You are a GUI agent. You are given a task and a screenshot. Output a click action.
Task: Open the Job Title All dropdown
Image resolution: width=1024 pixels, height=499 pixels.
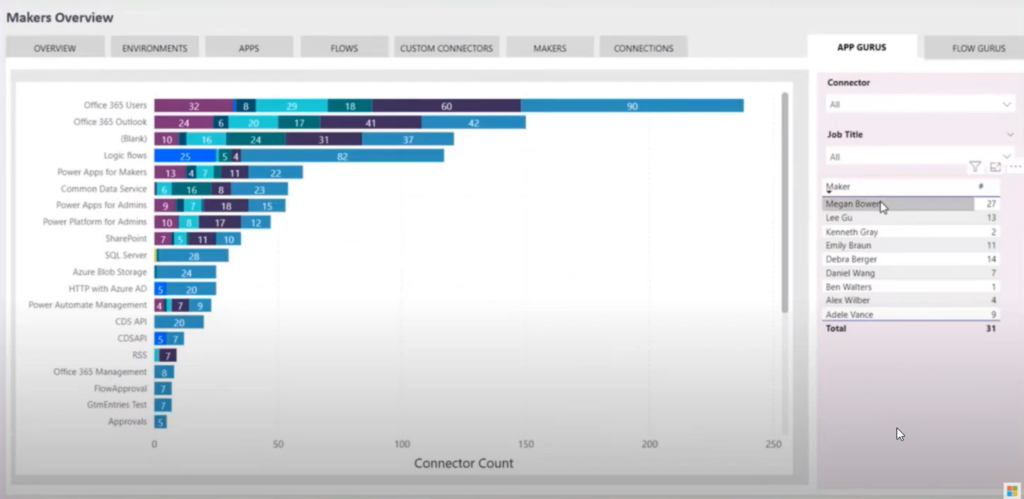point(920,157)
